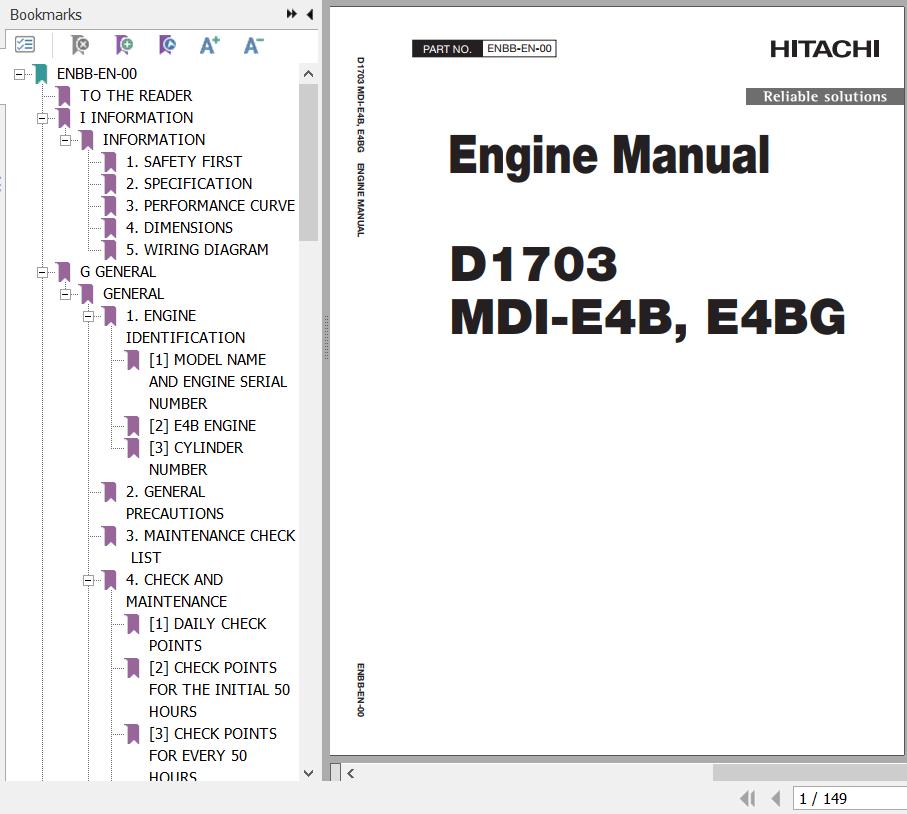Click the Reliable solutions banner
This screenshot has width=907, height=814.
click(x=824, y=96)
